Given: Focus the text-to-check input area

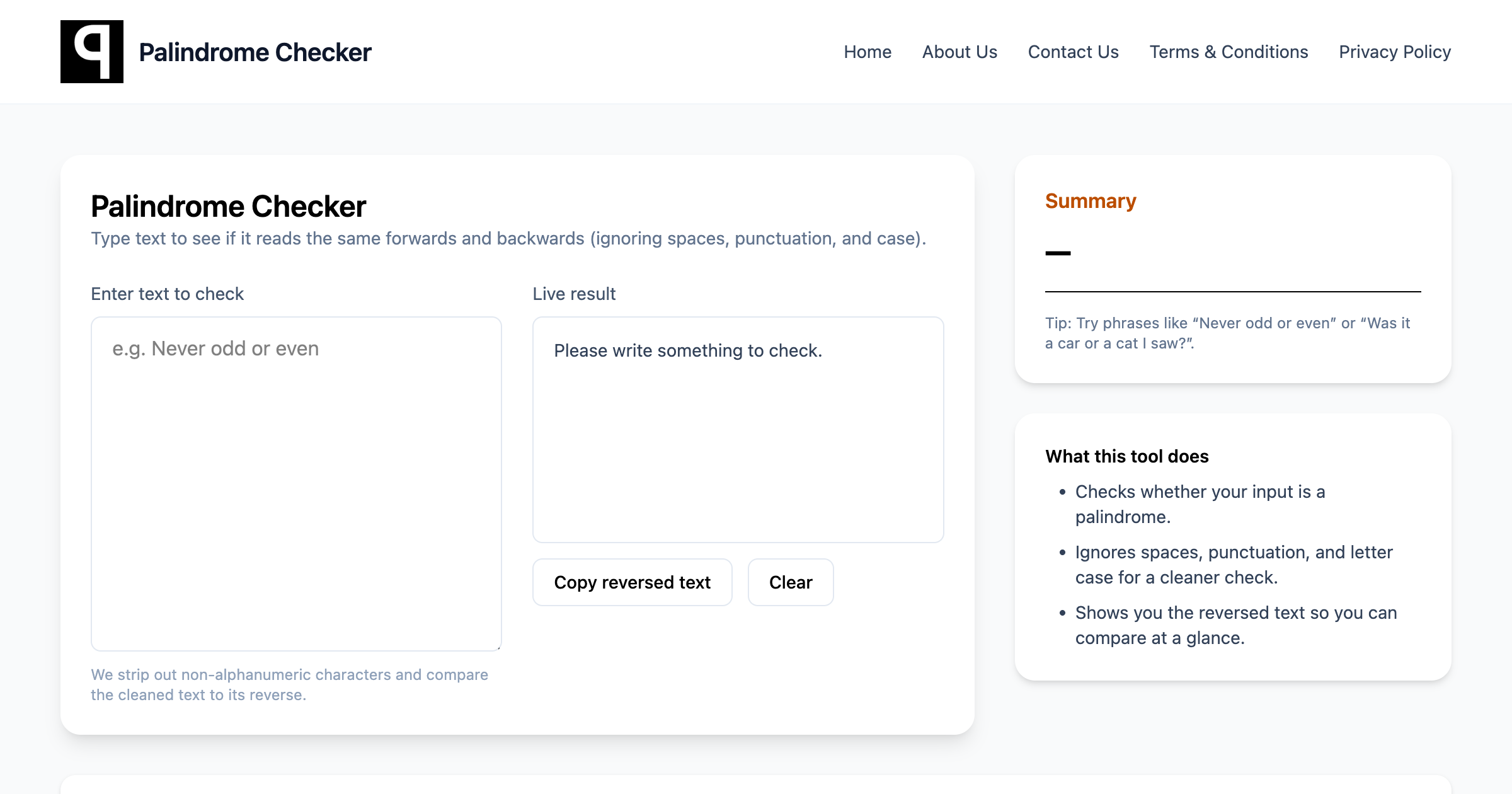Looking at the screenshot, I should pos(296,483).
